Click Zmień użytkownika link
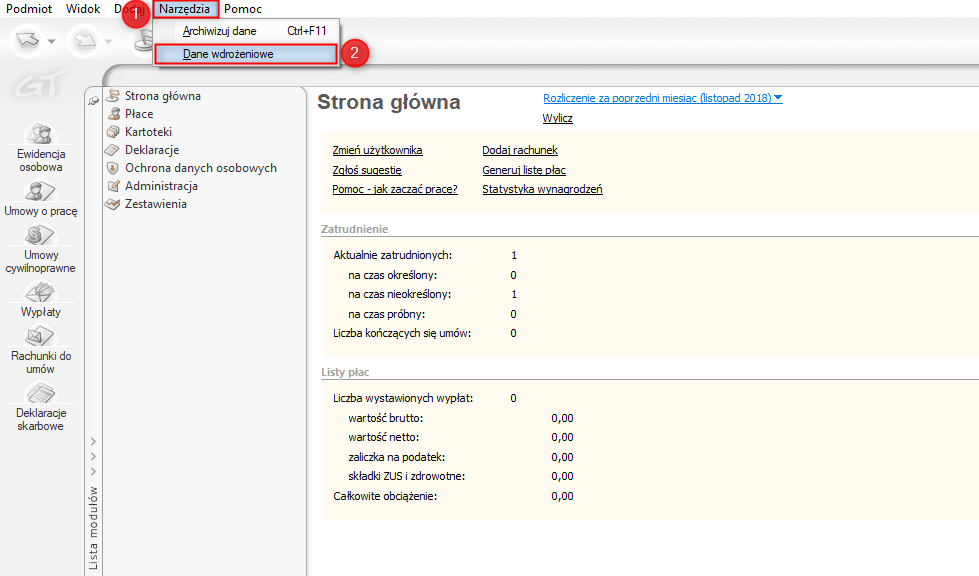This screenshot has height=576, width=979. click(377, 150)
